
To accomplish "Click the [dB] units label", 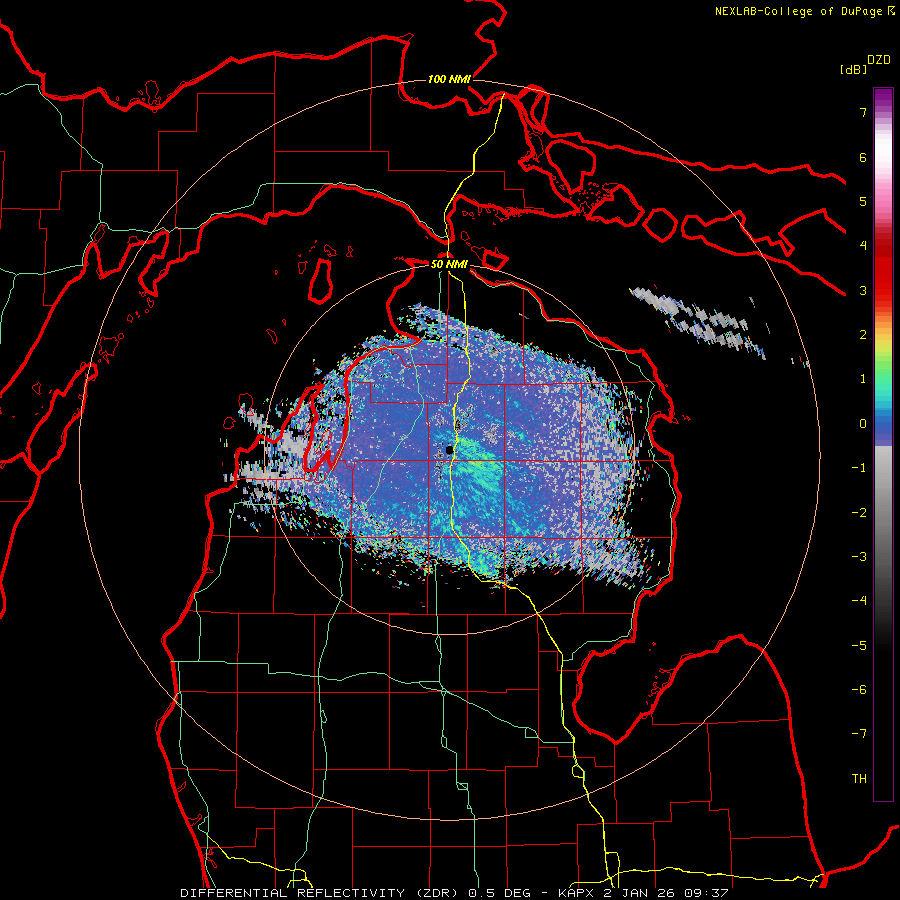I will pos(854,69).
